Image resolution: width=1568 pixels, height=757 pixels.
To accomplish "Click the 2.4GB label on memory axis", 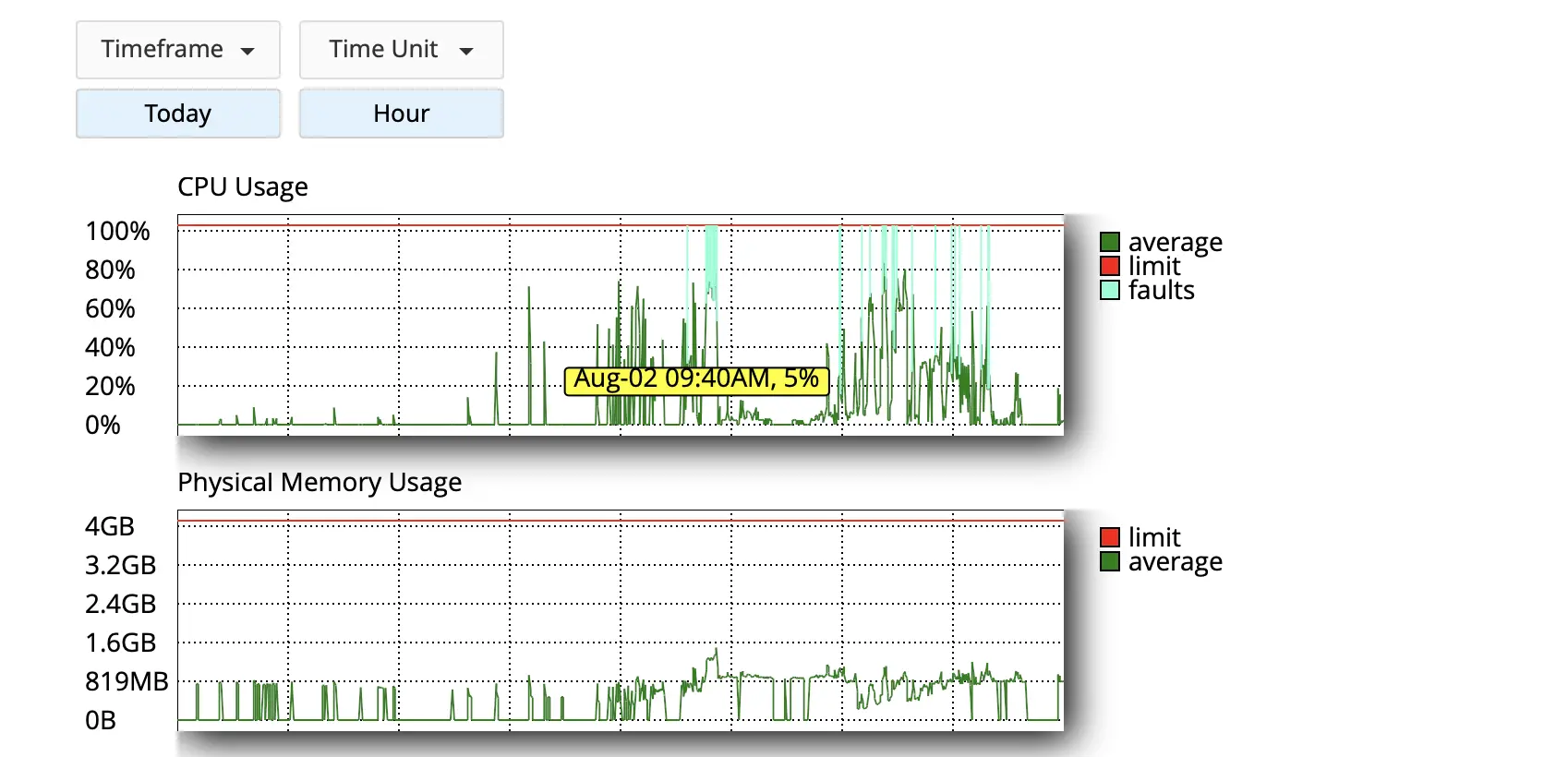I will pyautogui.click(x=121, y=604).
